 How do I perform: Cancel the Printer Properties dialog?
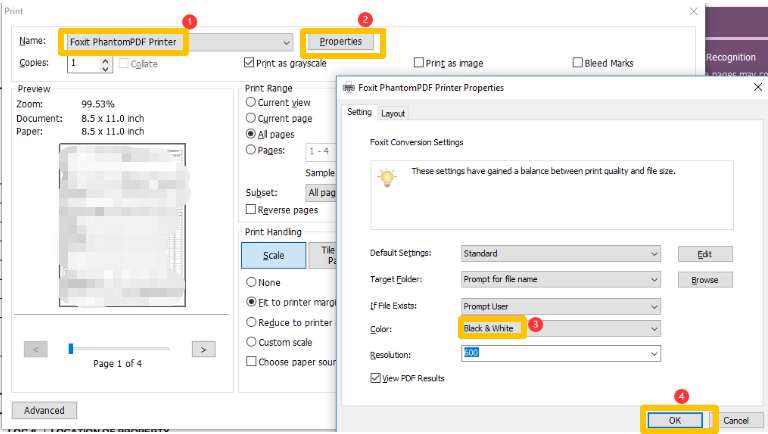[x=736, y=420]
